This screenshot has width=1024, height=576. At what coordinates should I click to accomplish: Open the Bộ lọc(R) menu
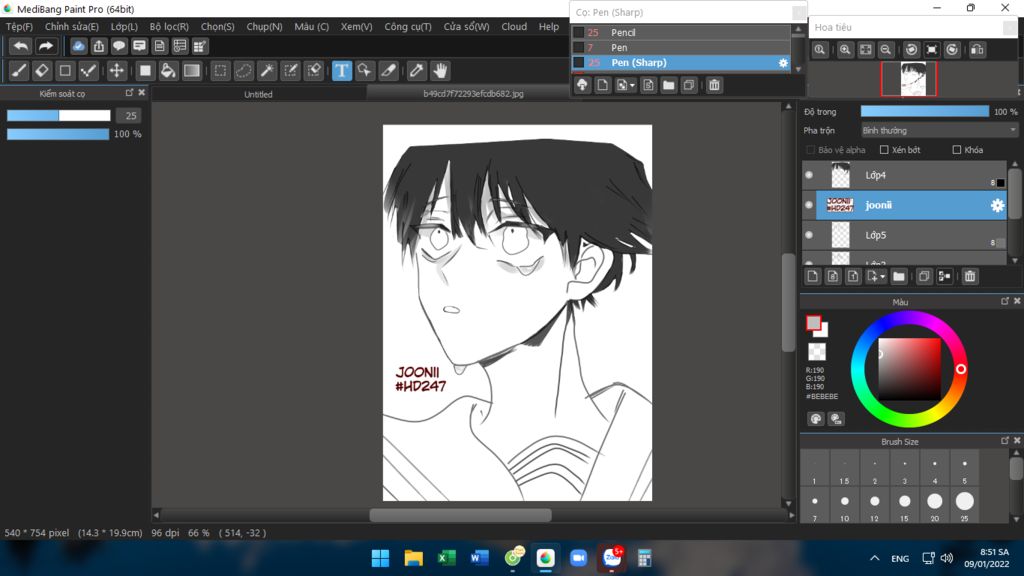click(169, 27)
